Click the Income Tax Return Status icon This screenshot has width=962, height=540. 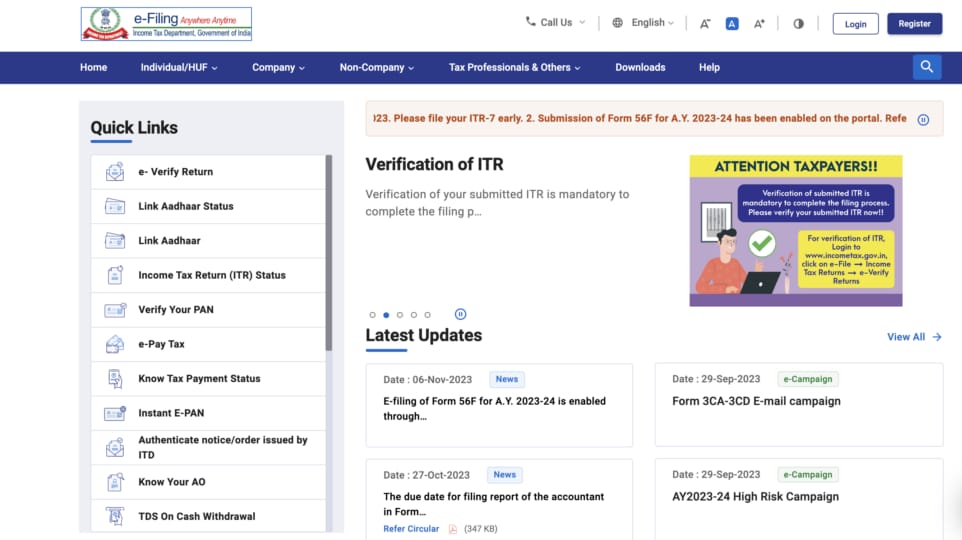[x=115, y=275]
